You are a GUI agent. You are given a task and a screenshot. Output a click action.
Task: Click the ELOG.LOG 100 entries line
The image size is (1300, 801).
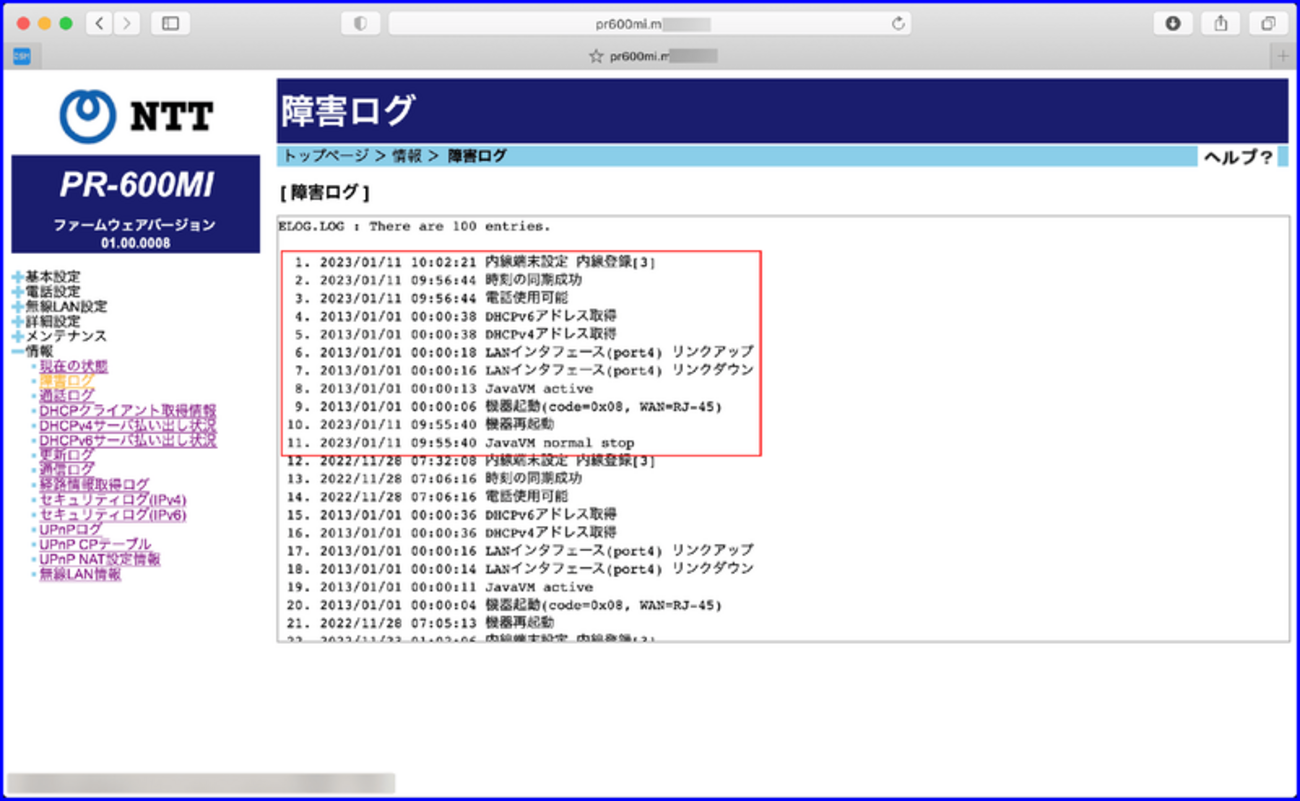coord(415,227)
